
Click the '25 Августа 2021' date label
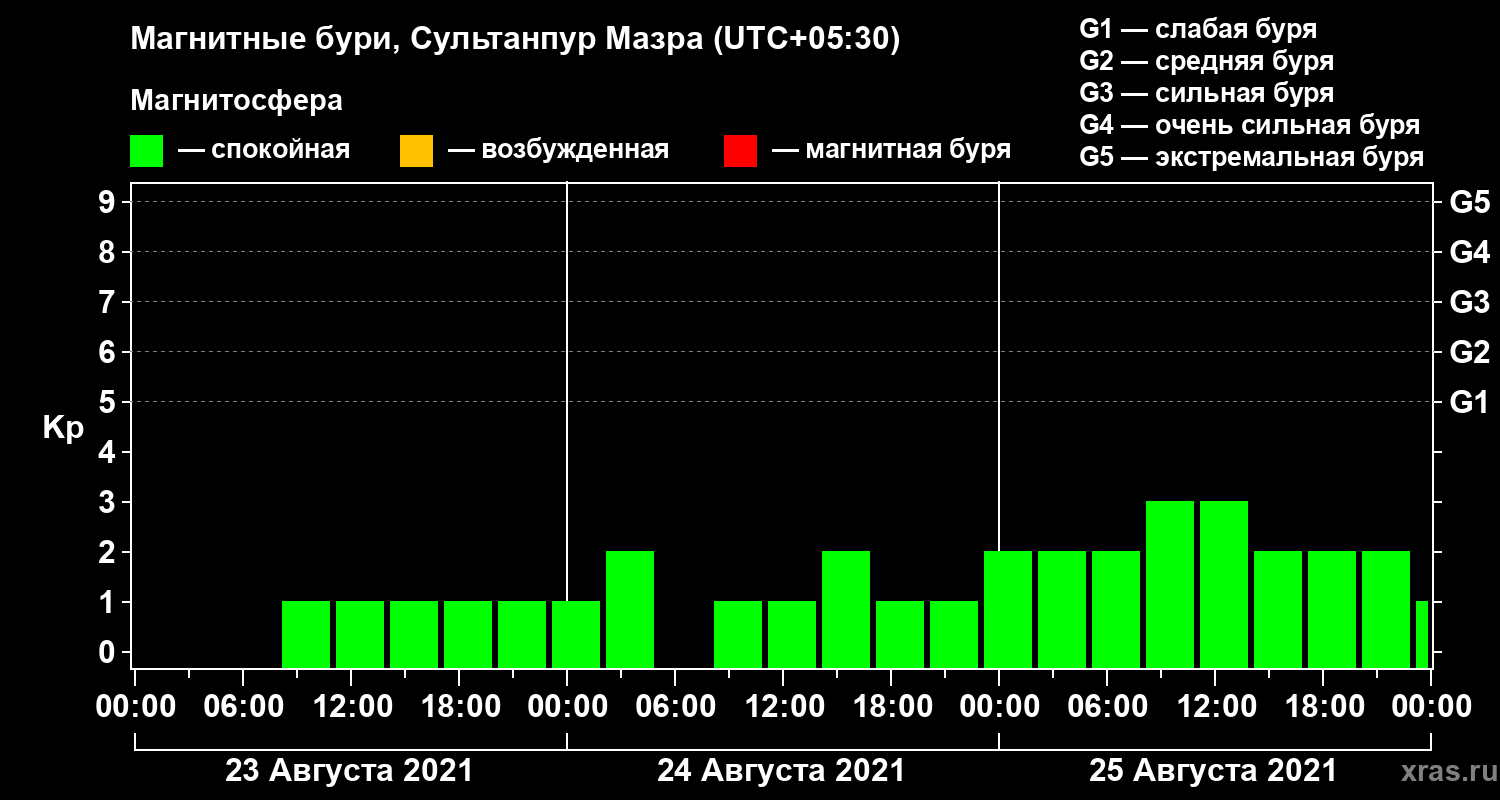1213,771
